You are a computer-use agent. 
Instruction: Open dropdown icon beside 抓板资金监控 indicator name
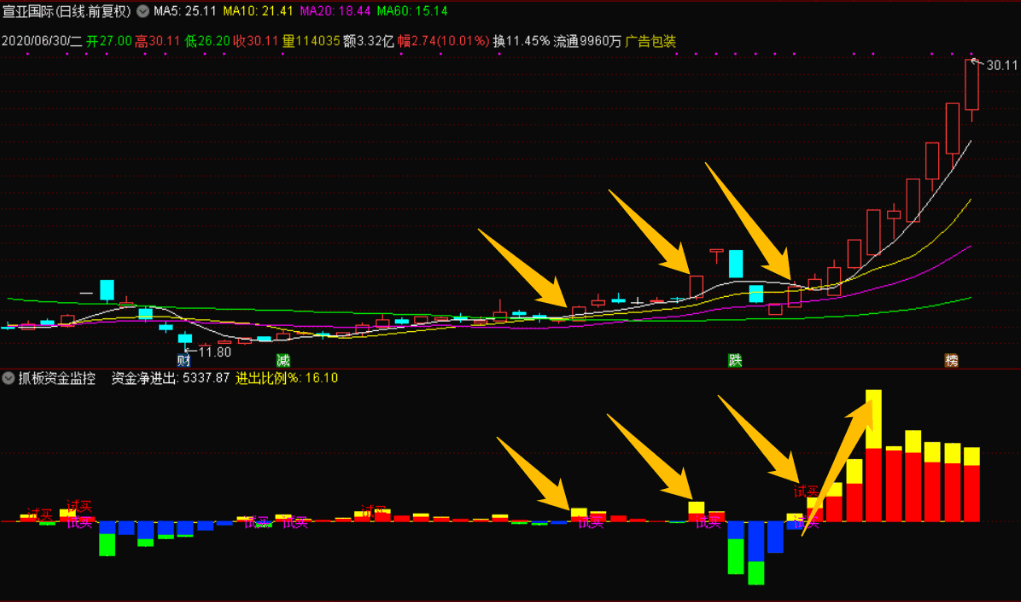tap(8, 378)
